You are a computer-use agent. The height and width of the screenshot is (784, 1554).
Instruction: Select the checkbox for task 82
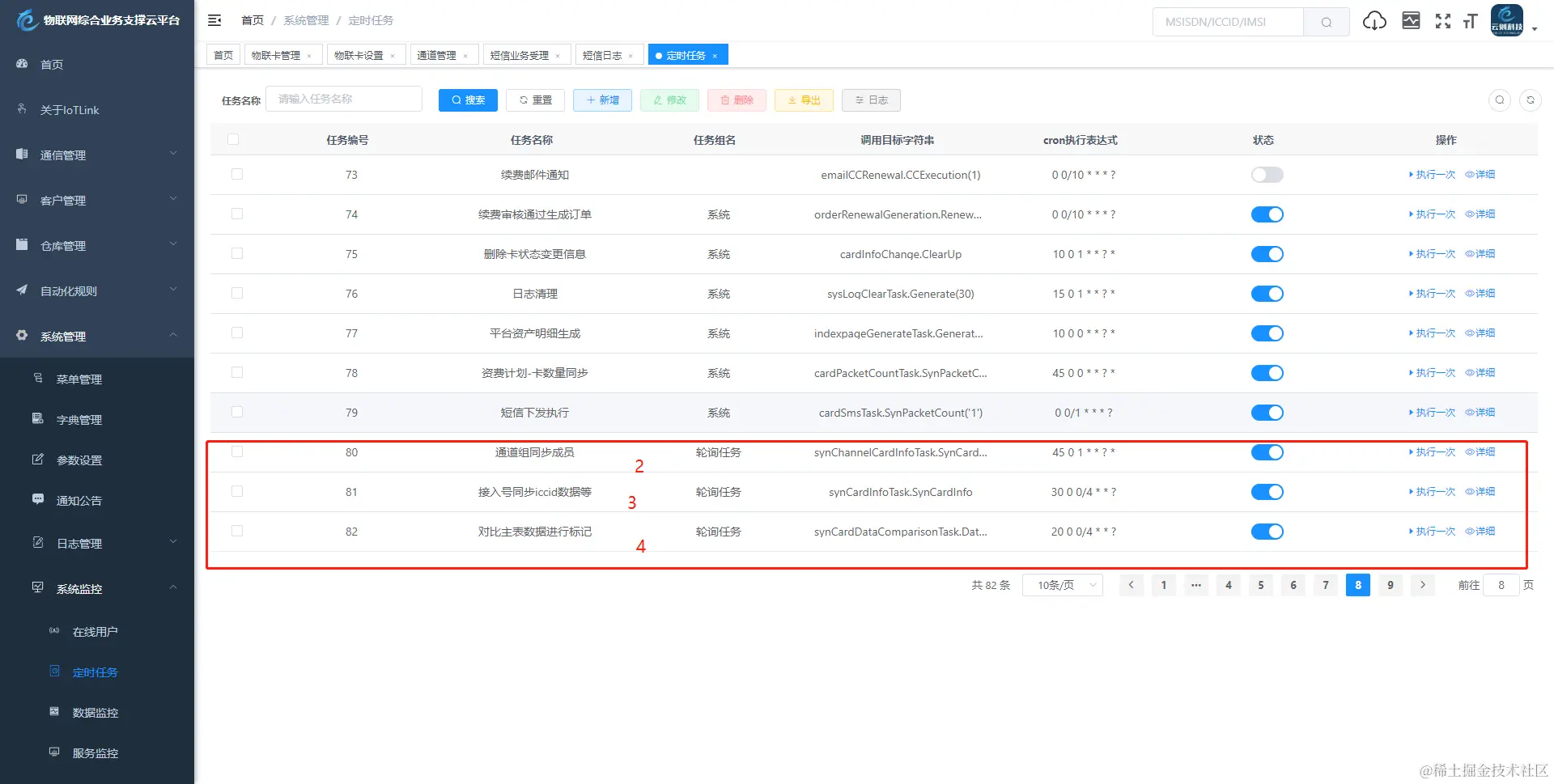click(237, 531)
